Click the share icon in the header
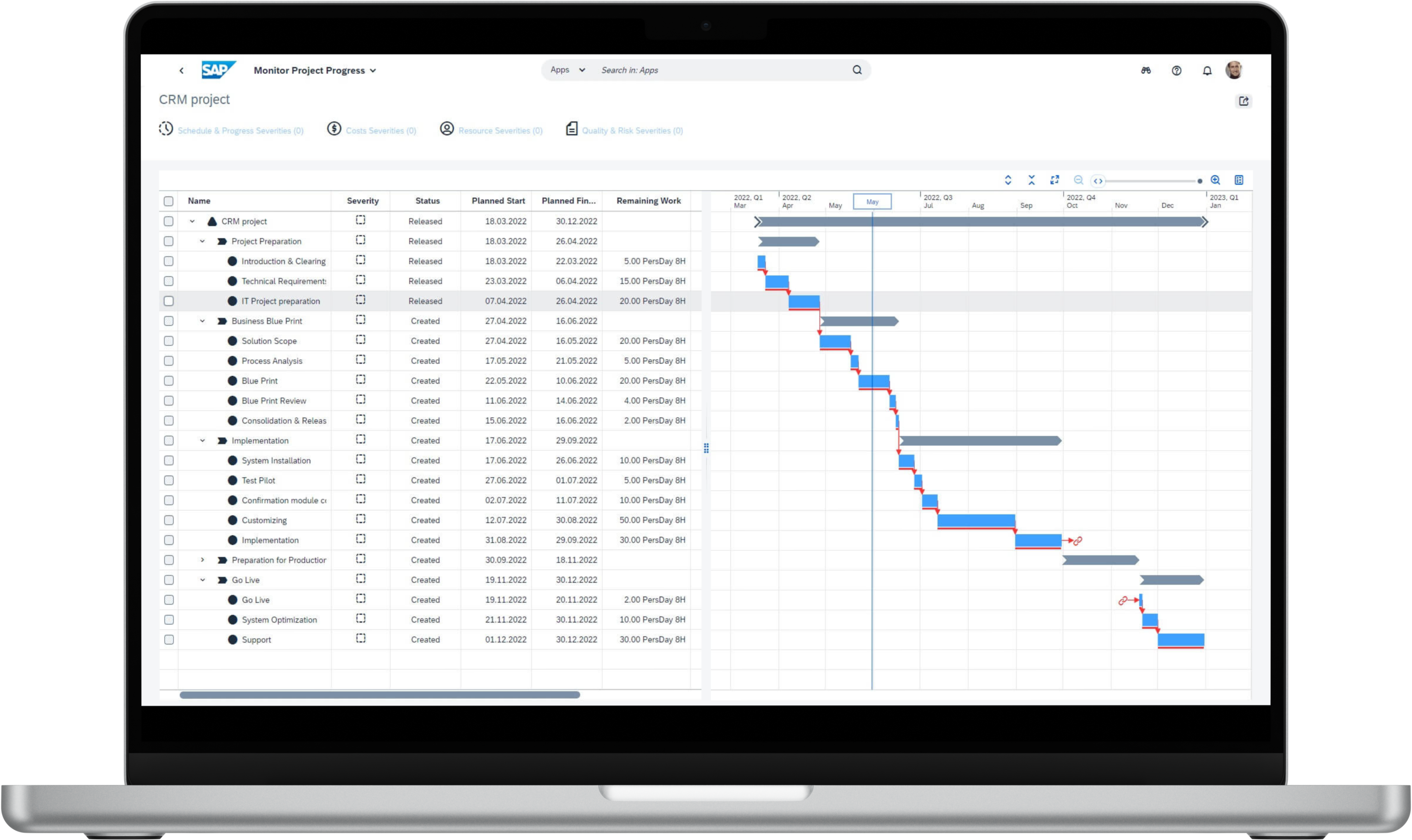 coord(1244,101)
